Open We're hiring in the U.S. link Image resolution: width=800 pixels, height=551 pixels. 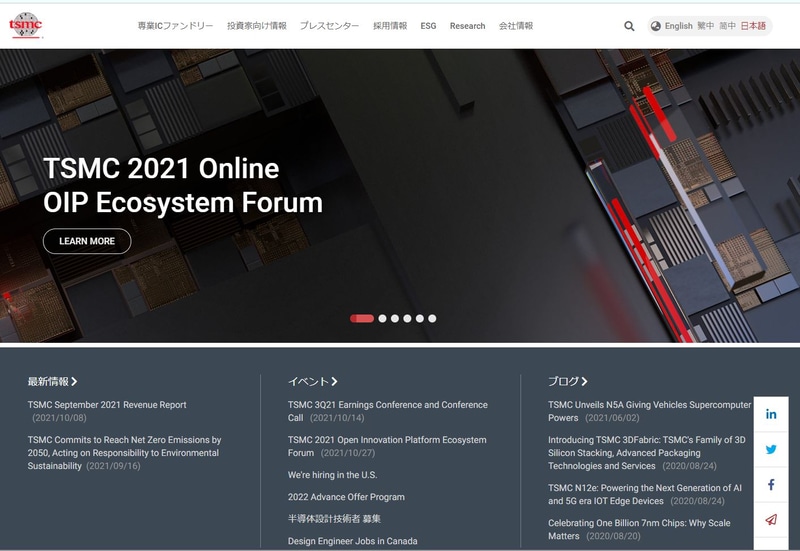pyautogui.click(x=332, y=474)
